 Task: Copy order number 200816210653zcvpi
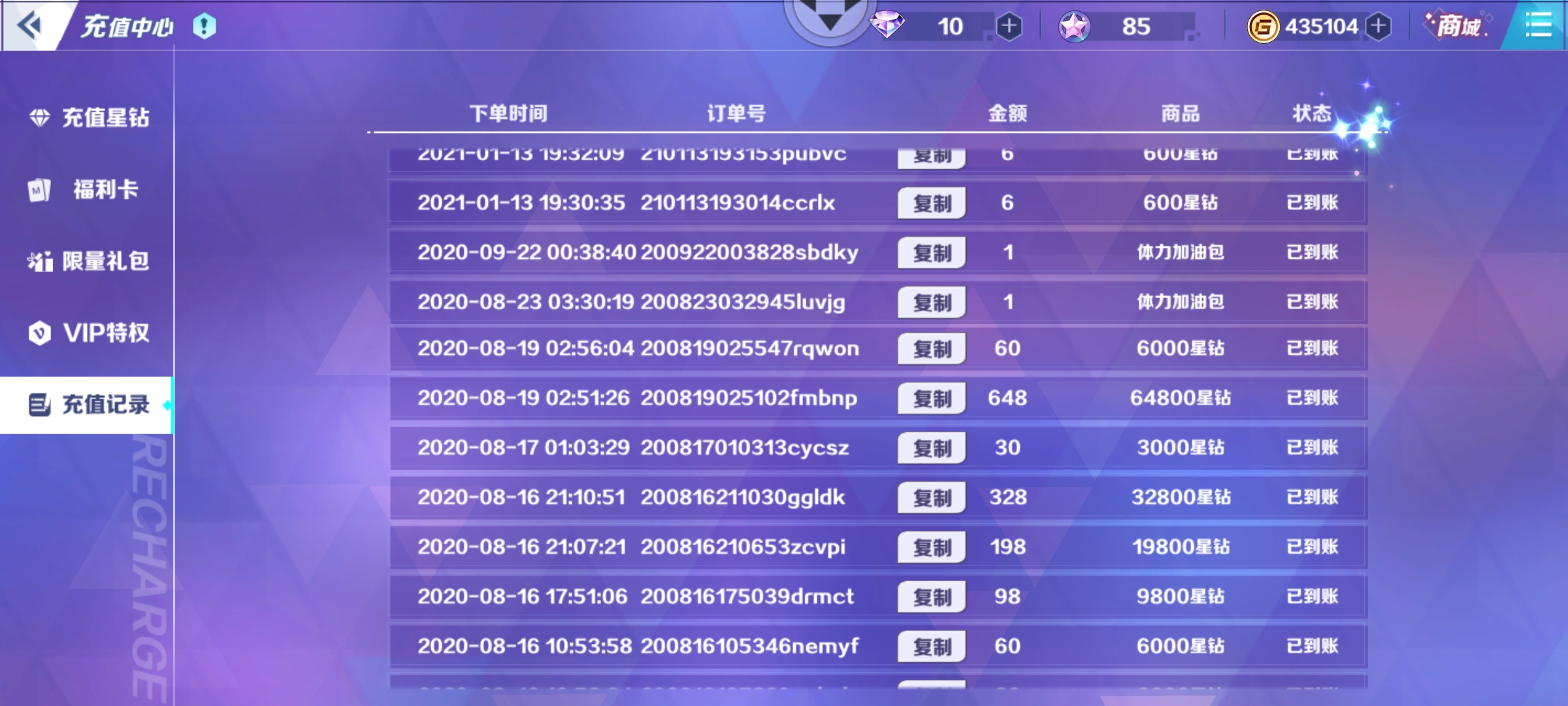point(932,548)
